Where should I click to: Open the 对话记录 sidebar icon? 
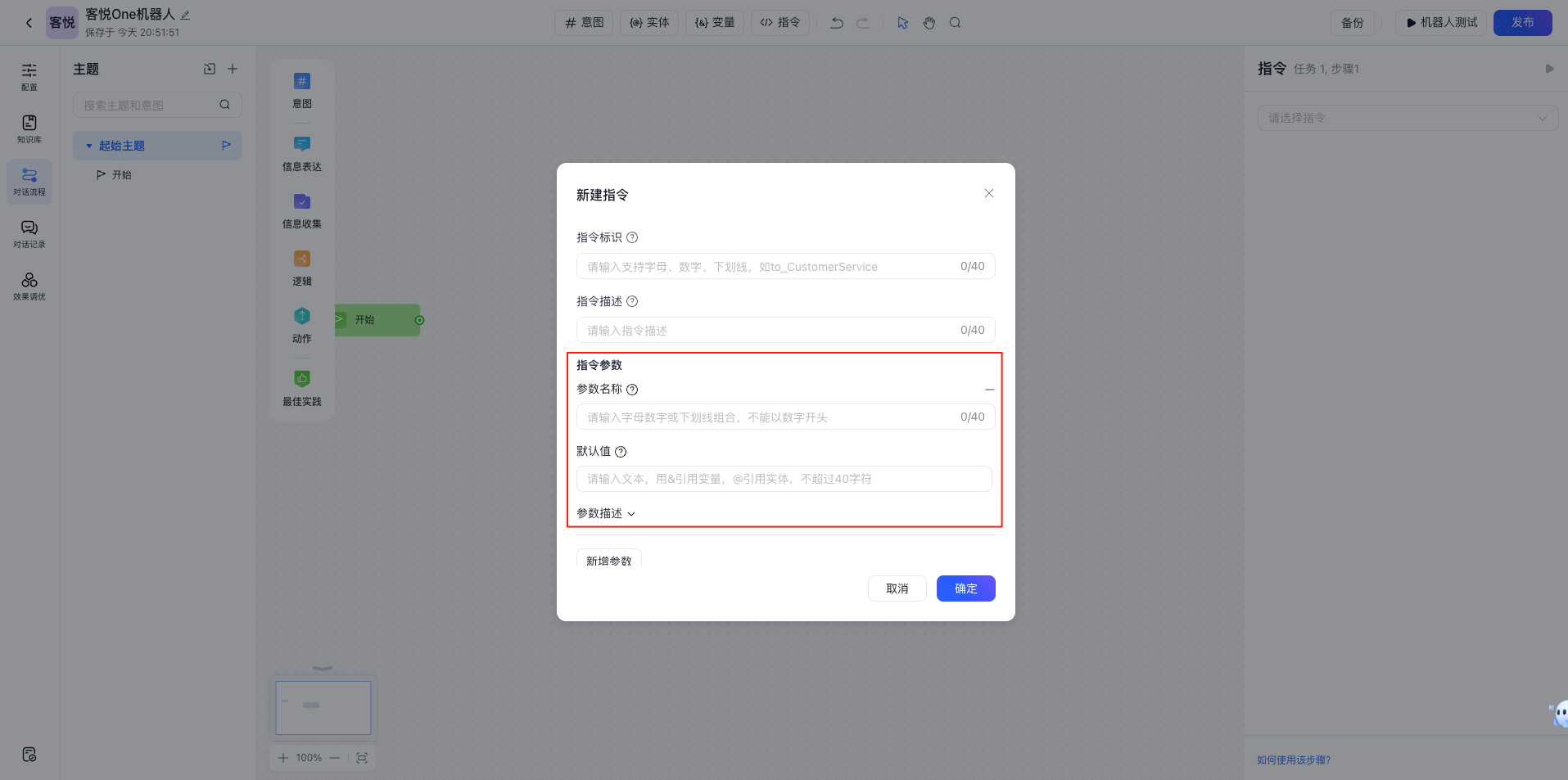[29, 233]
